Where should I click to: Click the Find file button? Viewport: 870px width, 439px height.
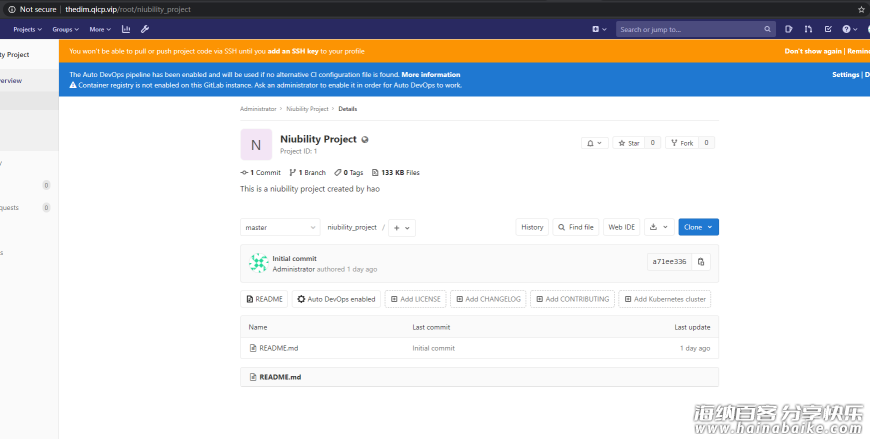point(575,227)
